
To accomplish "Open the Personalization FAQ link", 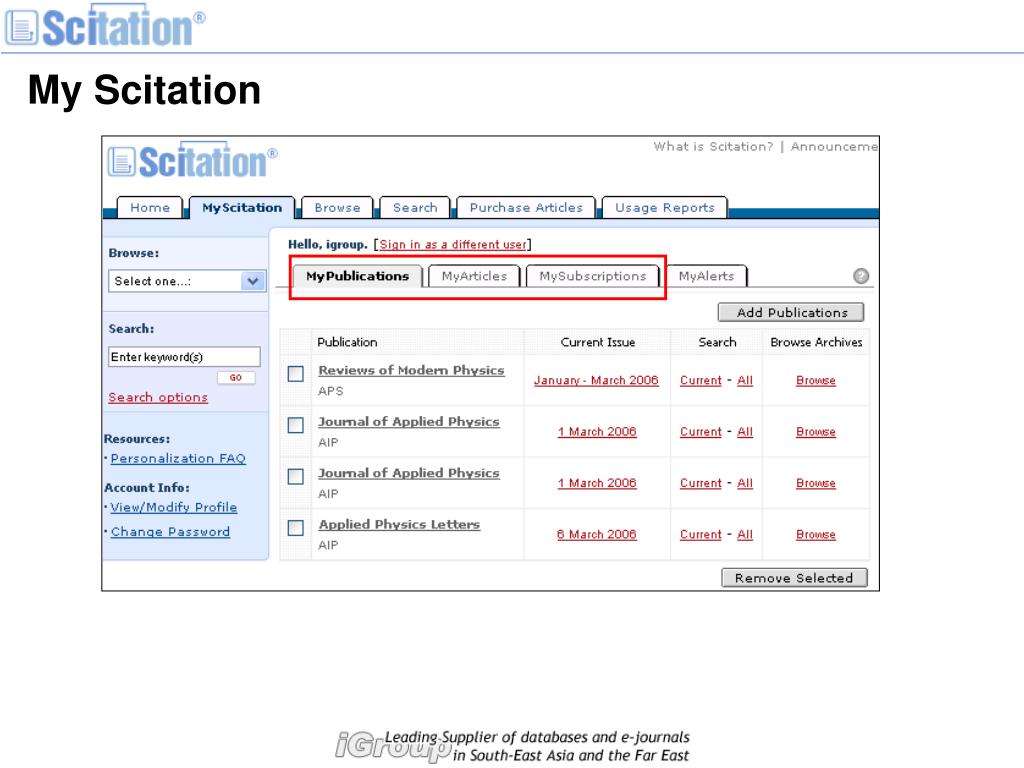I will [x=178, y=458].
